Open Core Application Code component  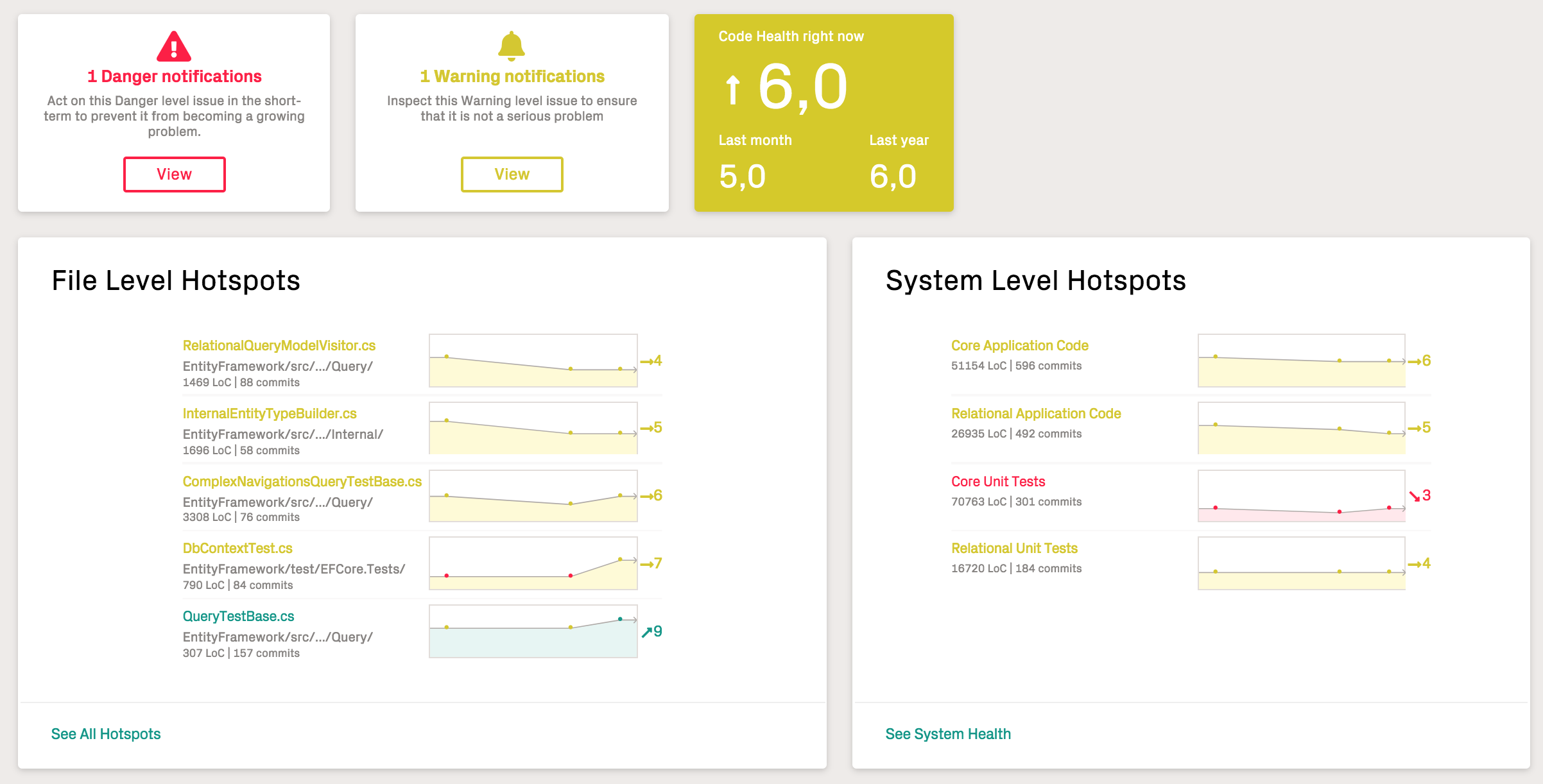click(1020, 345)
